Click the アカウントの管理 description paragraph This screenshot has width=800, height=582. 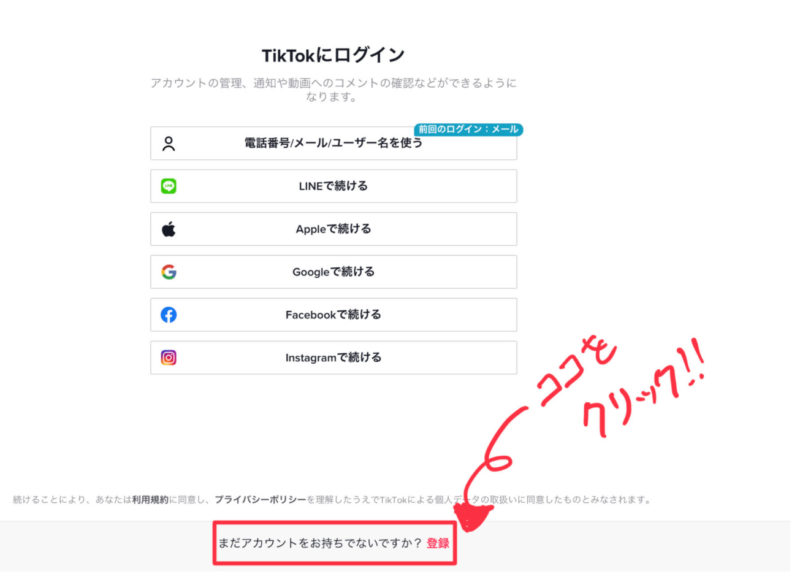click(x=333, y=90)
